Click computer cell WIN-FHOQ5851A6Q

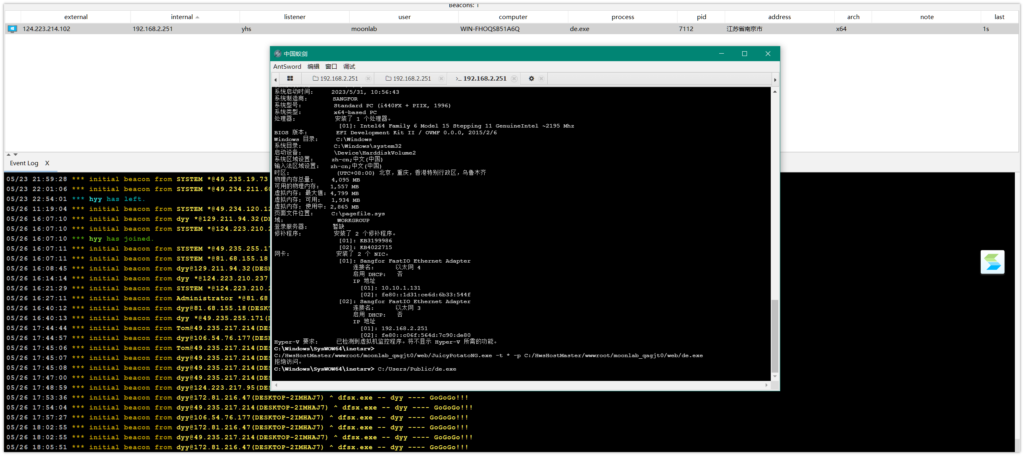coord(490,29)
